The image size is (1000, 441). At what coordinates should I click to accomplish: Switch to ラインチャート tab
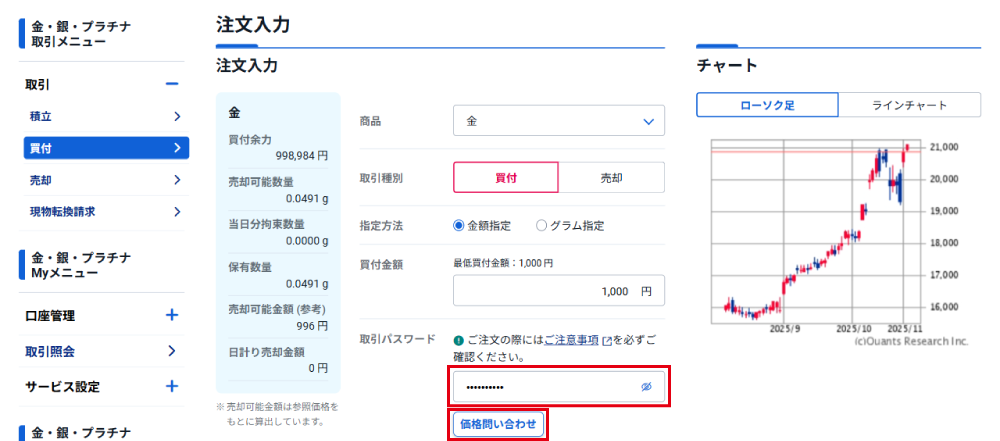(x=909, y=106)
